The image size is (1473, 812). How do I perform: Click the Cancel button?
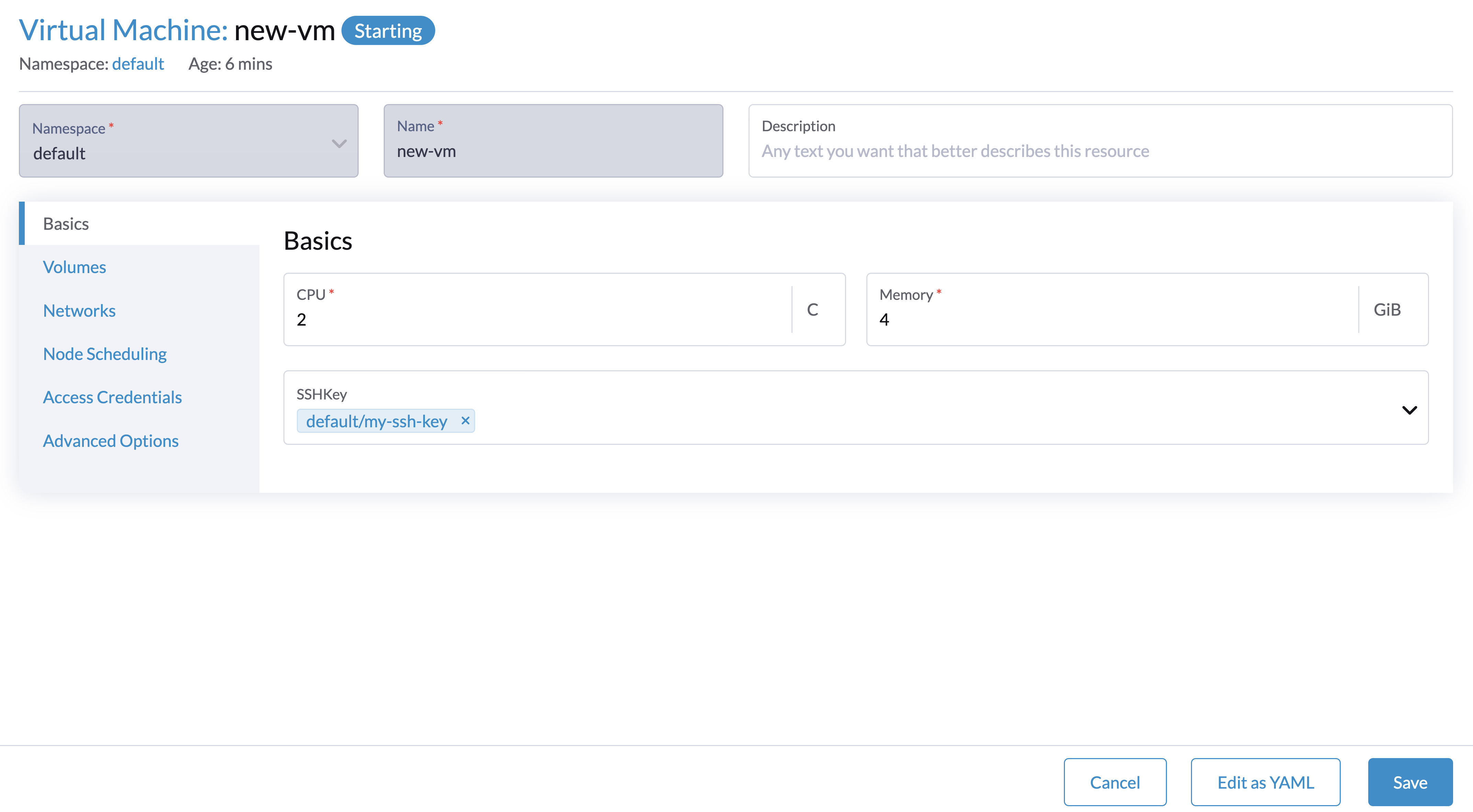[1114, 782]
